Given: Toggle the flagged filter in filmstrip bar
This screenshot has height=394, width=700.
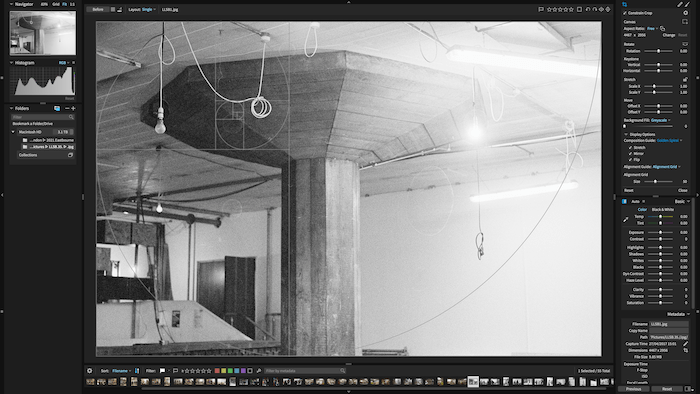Looking at the screenshot, I should [162, 371].
